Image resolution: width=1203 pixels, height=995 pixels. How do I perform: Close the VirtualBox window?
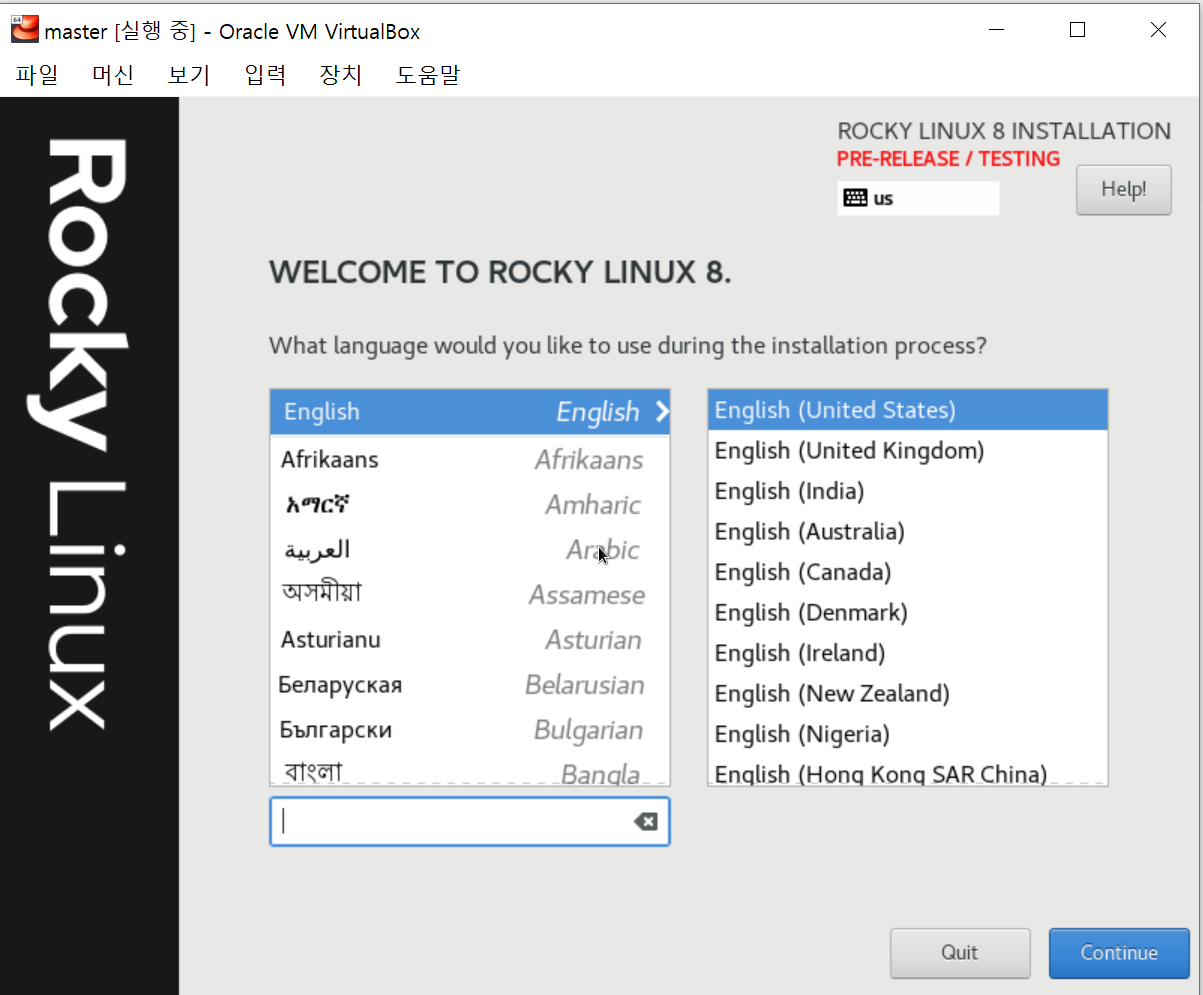pos(1158,30)
